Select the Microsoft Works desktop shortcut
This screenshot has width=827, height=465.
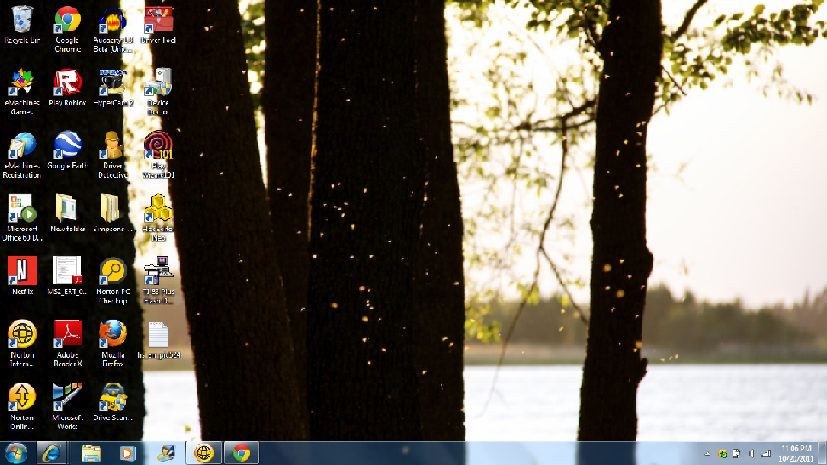(67, 397)
